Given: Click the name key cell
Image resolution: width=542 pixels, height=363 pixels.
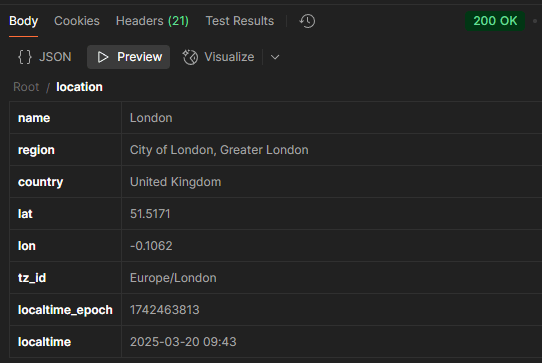Looking at the screenshot, I should click(x=65, y=118).
